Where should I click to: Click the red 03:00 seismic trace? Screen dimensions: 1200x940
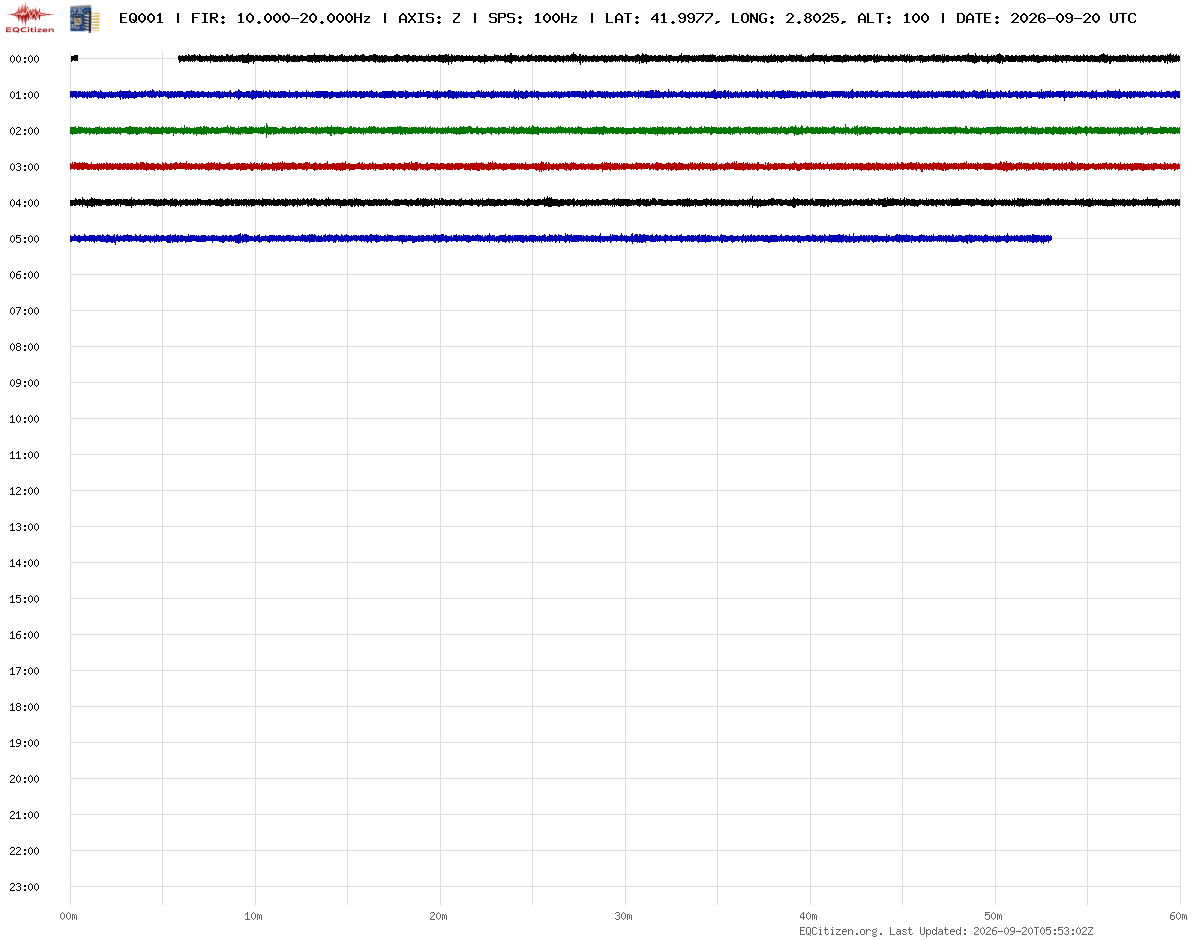tap(625, 166)
